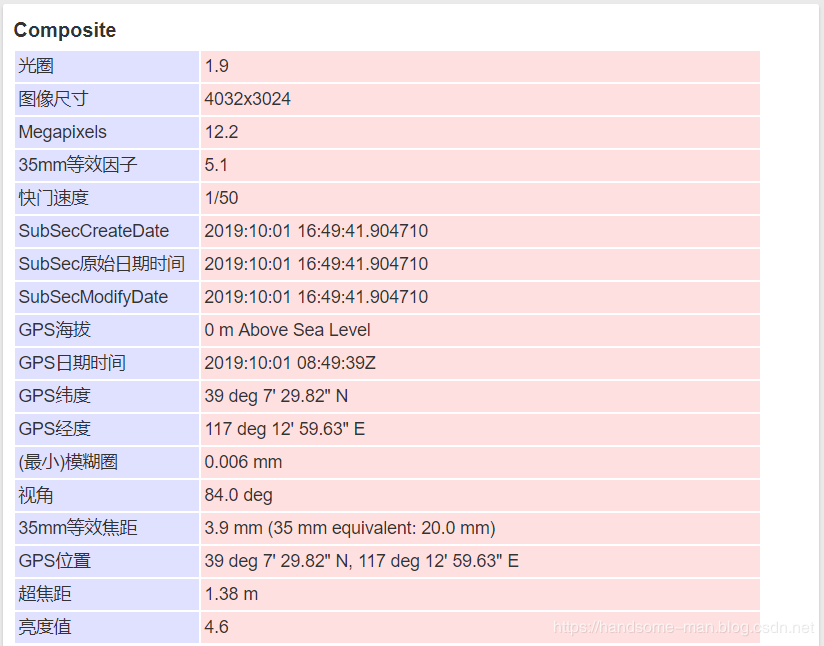Select the 0 m Above Sea Level value
Image resolution: width=824 pixels, height=646 pixels.
pyautogui.click(x=287, y=330)
